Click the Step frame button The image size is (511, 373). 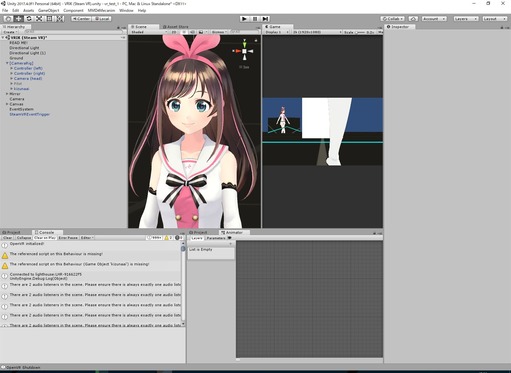(x=265, y=19)
